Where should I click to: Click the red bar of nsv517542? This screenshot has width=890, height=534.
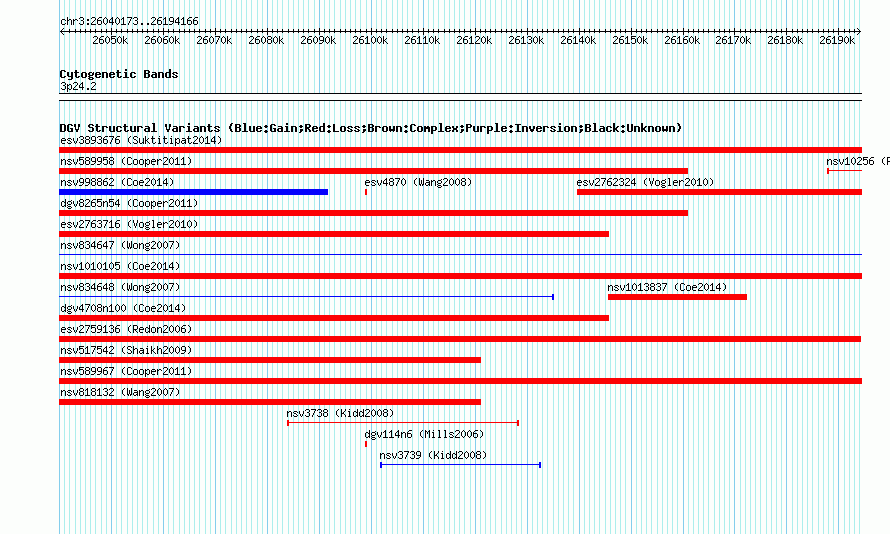[x=270, y=360]
